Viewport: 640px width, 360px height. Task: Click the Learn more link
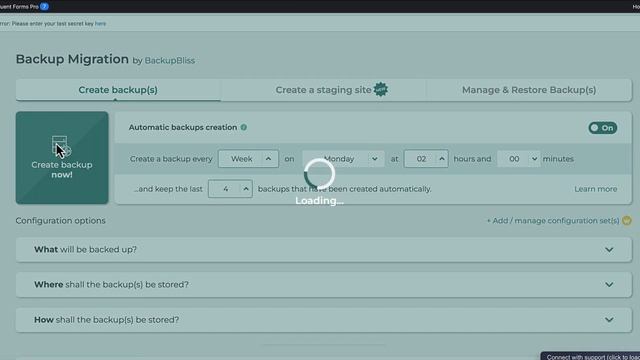[596, 189]
